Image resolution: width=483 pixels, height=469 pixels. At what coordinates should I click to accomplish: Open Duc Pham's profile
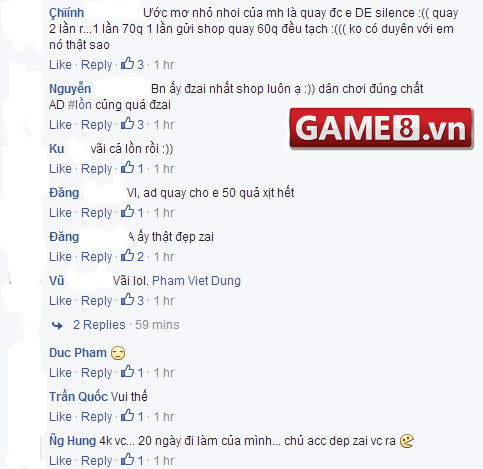[78, 353]
